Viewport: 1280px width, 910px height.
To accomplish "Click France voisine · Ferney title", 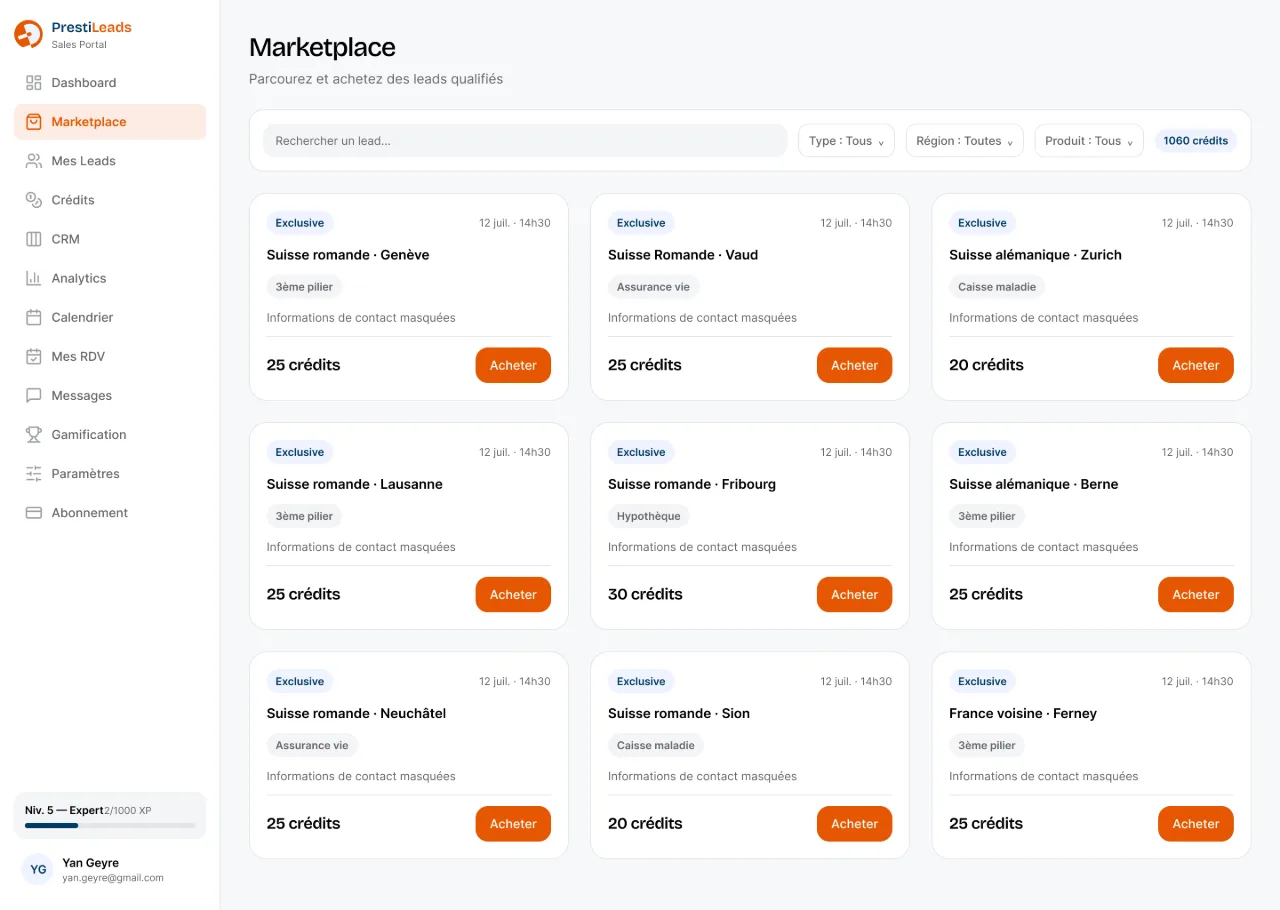I will point(1023,713).
